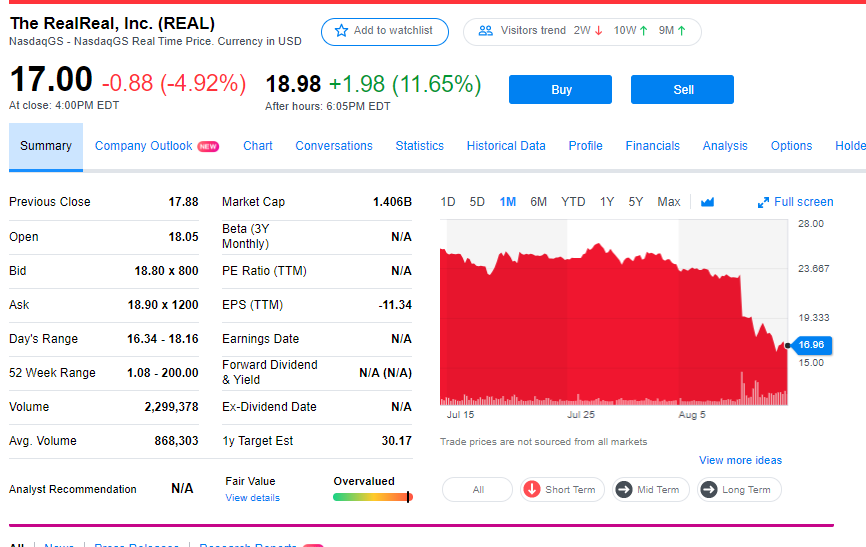Open the Options tab
The image size is (866, 547).
click(x=791, y=146)
